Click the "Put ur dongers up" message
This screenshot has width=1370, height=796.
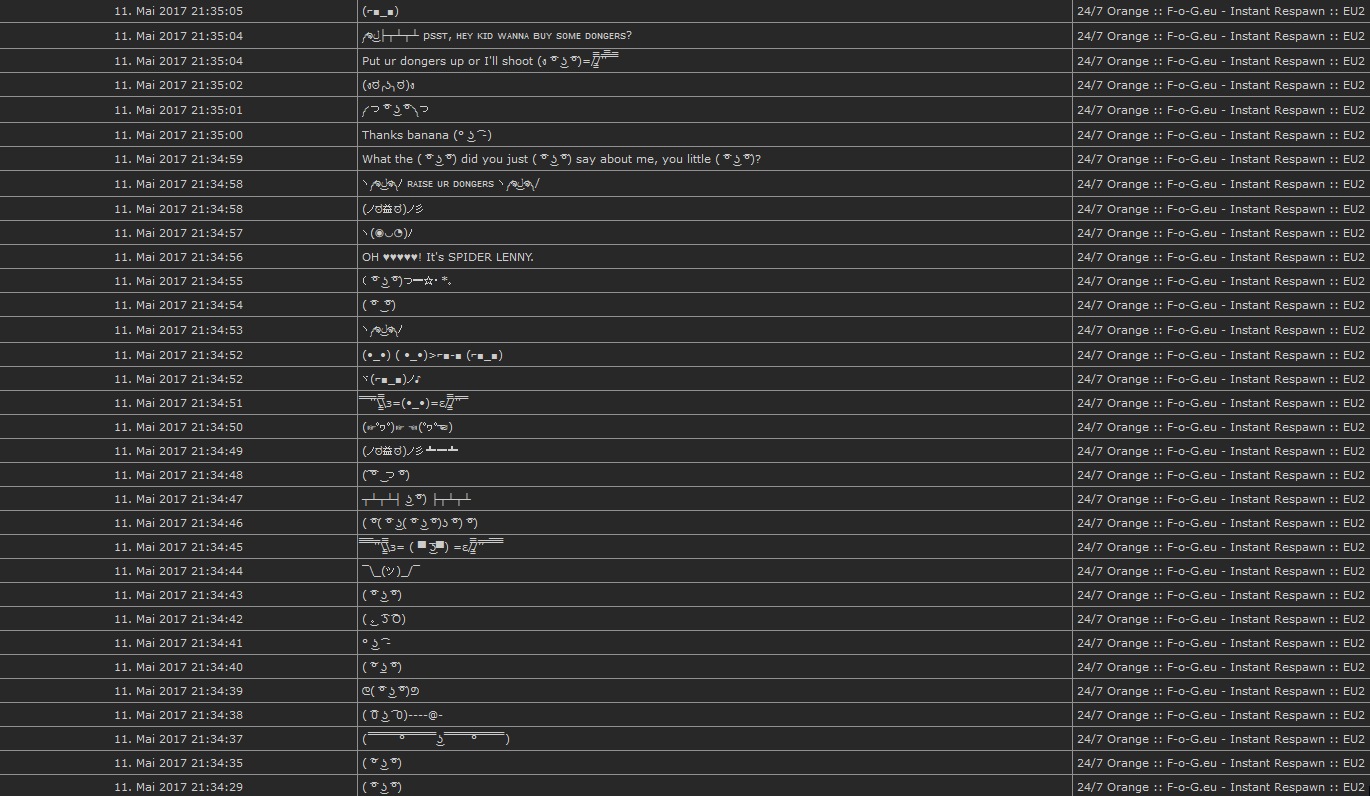(490, 61)
